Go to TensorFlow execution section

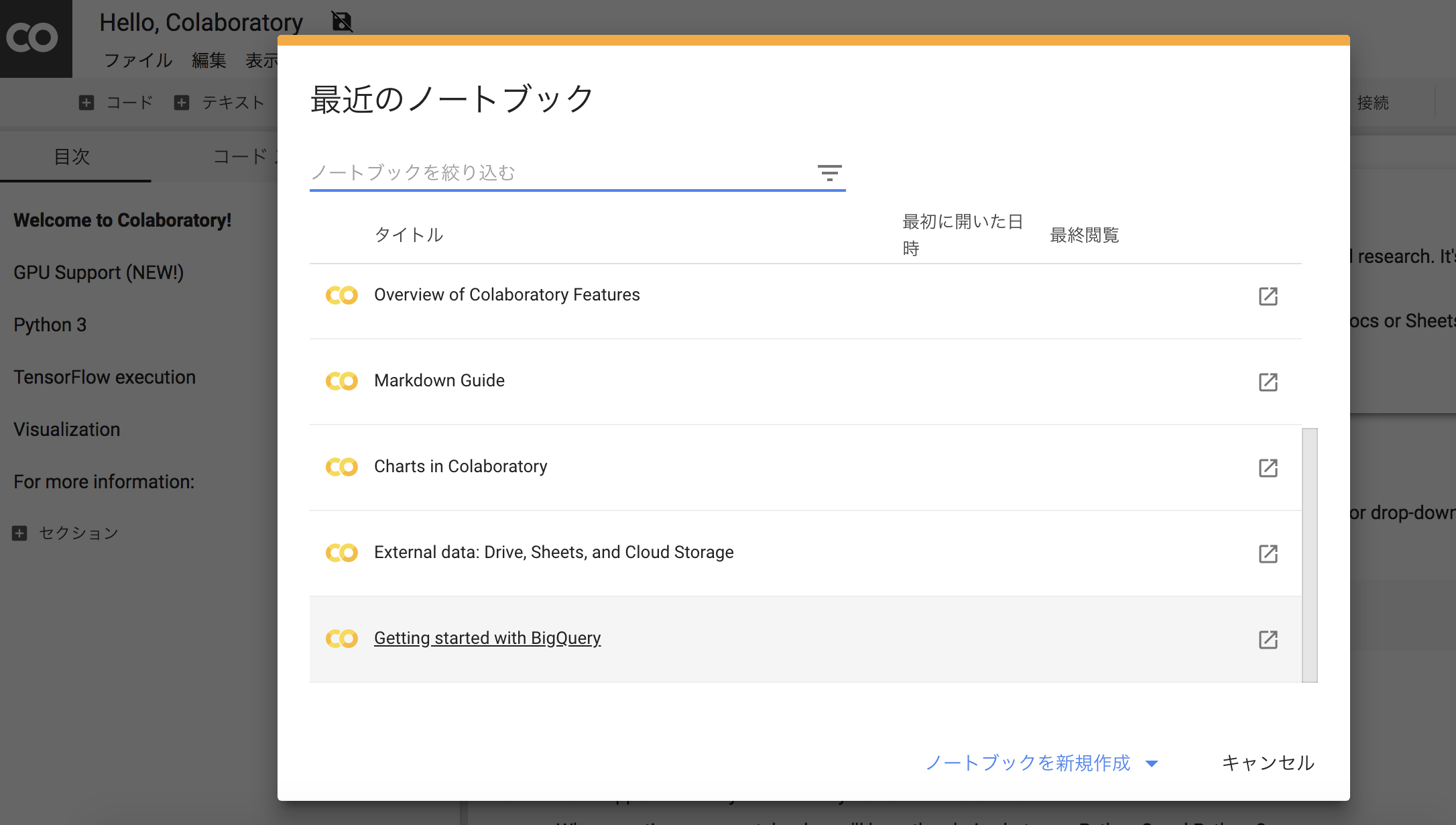click(105, 377)
